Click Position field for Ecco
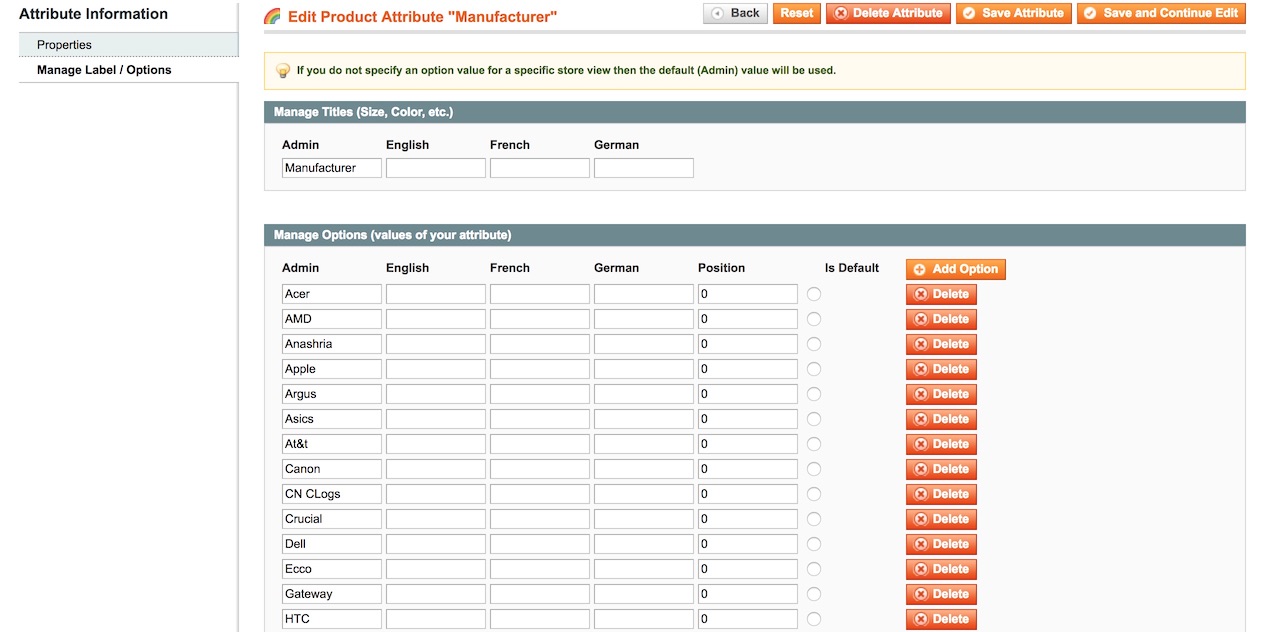The width and height of the screenshot is (1261, 632). pos(748,569)
